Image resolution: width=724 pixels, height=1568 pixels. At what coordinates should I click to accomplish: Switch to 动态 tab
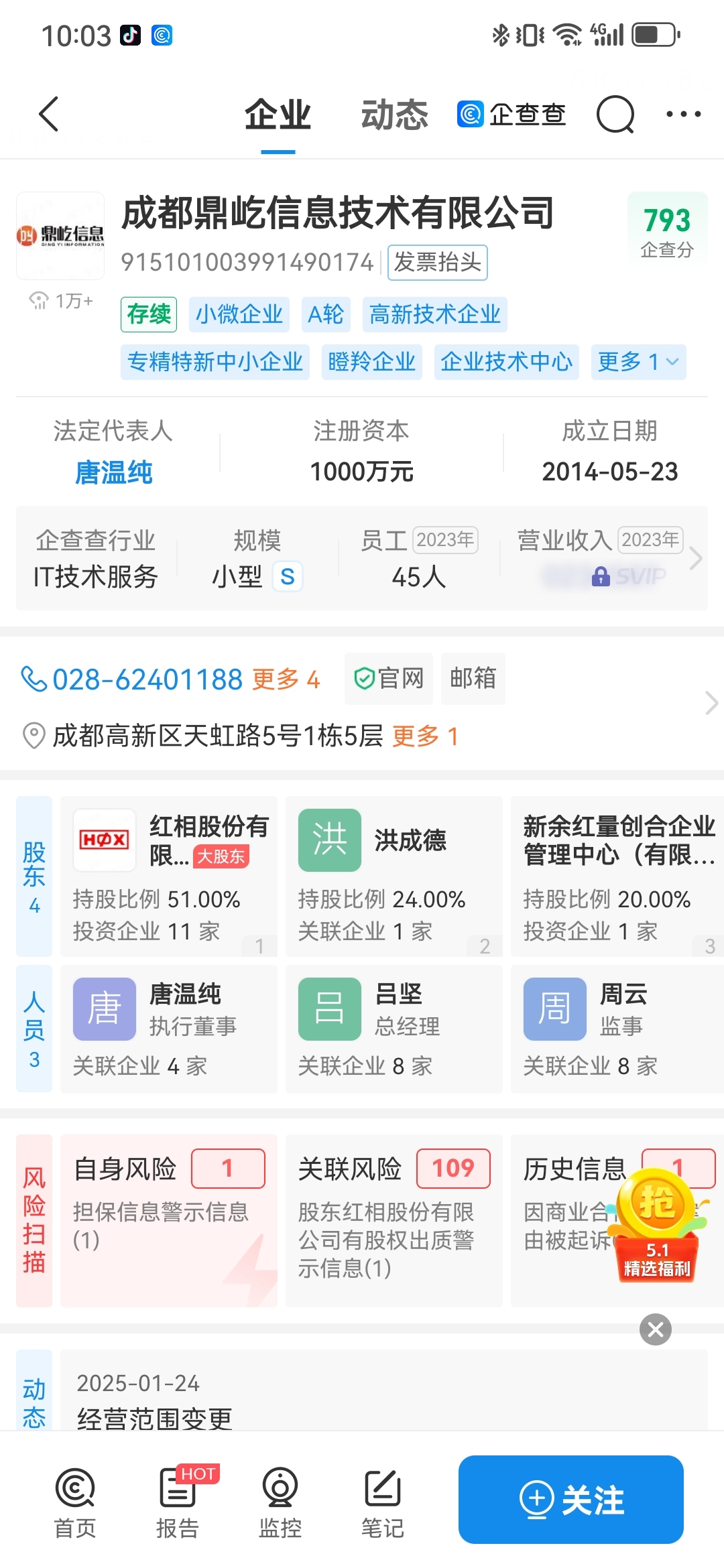(394, 115)
